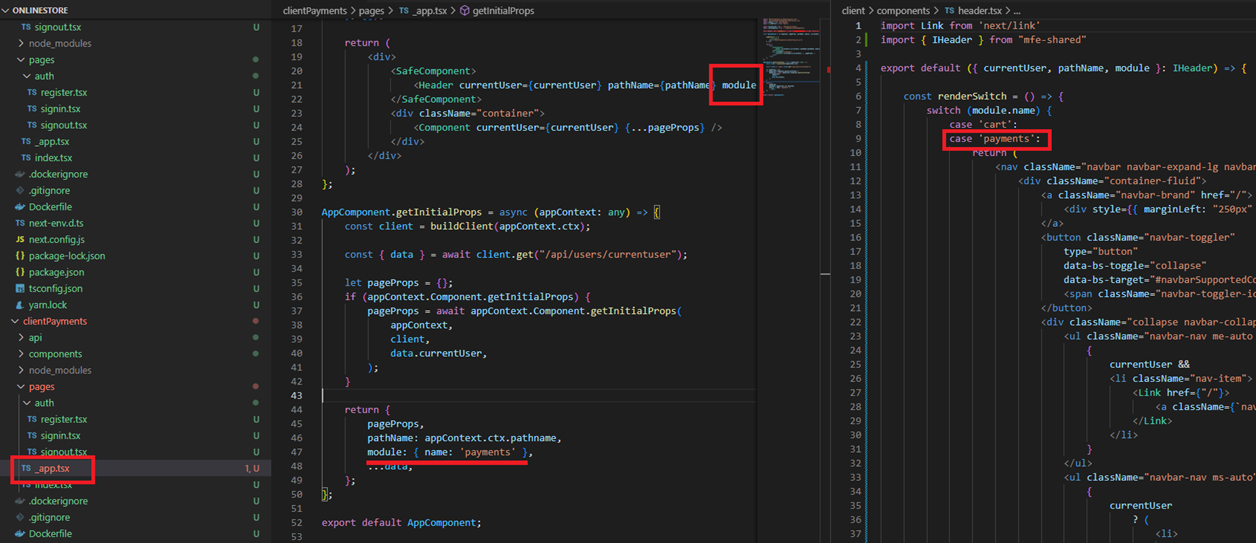Open the yarn.lock file
Image resolution: width=1256 pixels, height=543 pixels.
(x=48, y=305)
